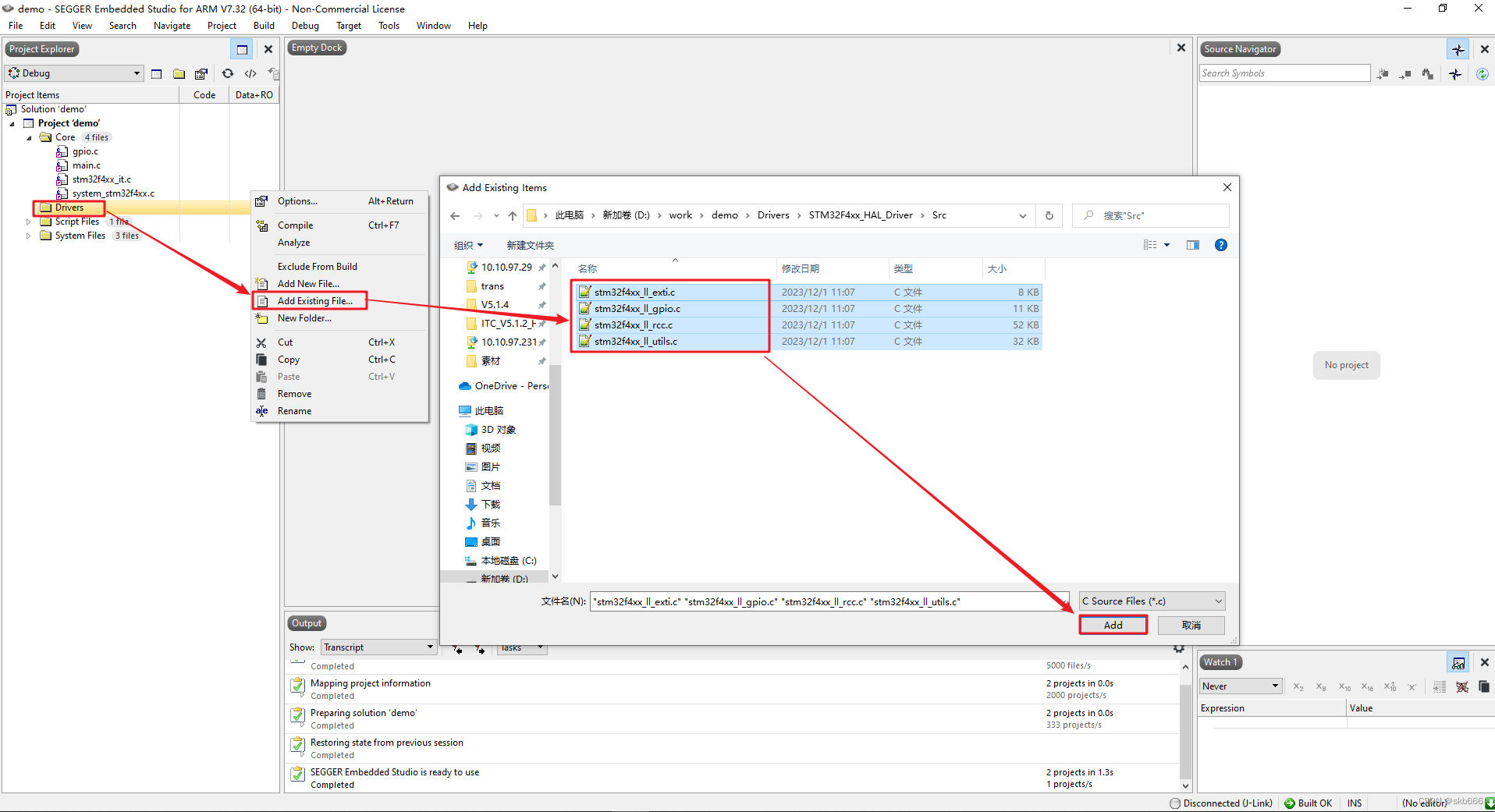Click Add Existing File in context menu

[314, 300]
